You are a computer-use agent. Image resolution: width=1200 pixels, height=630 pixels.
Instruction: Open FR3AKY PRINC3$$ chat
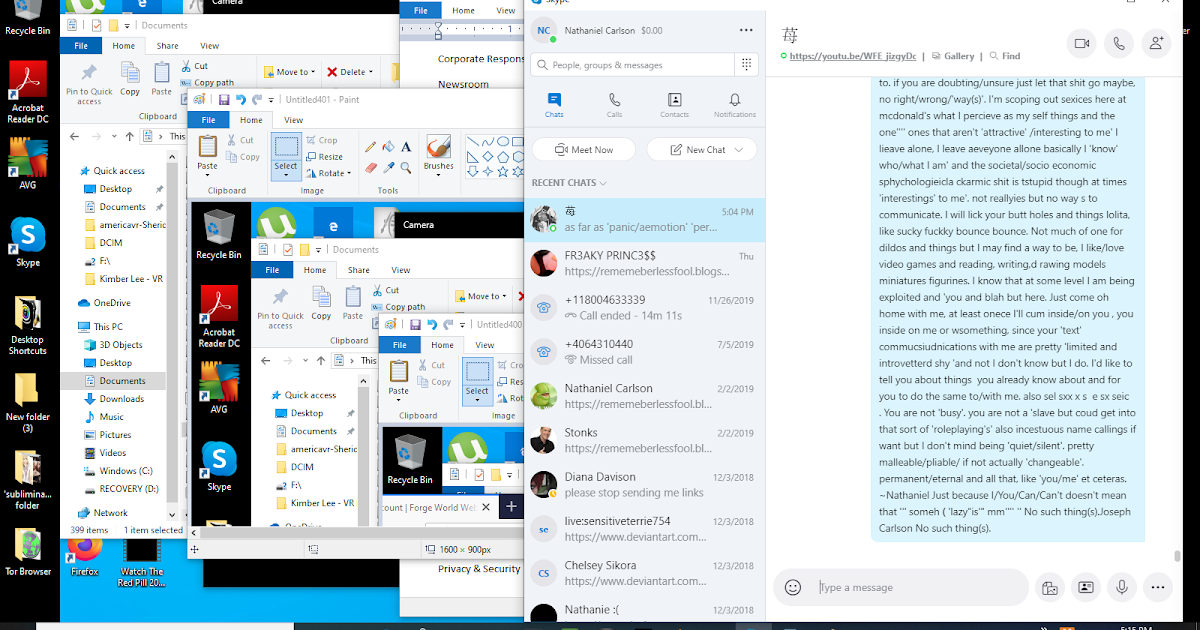(645, 263)
